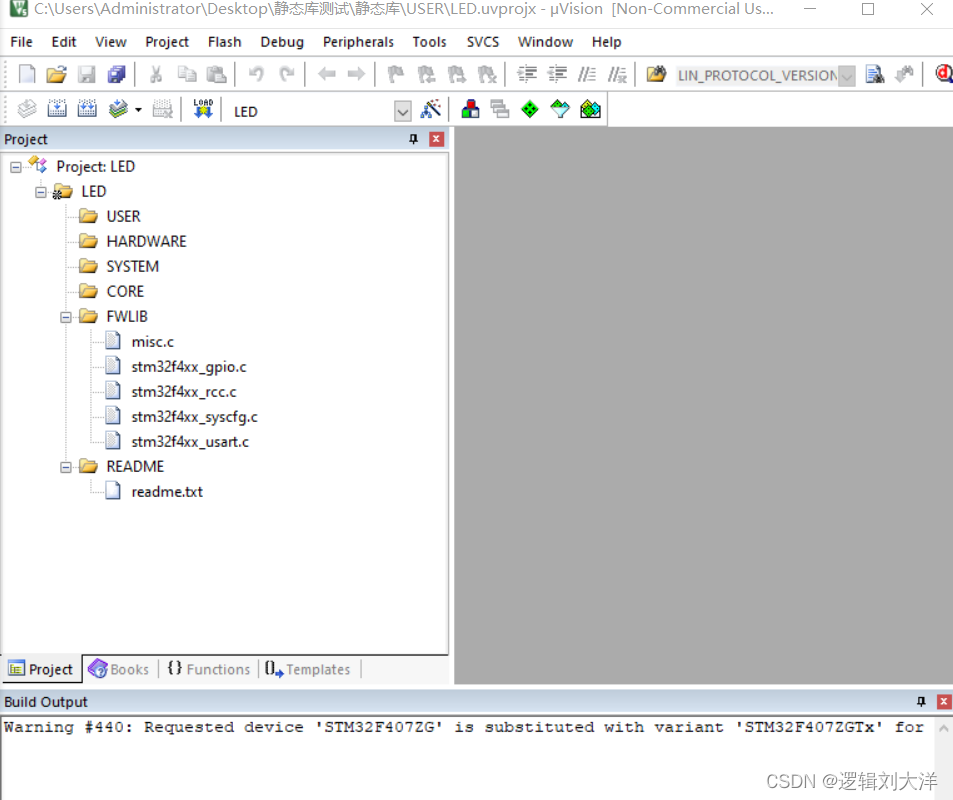The height and width of the screenshot is (800, 953).
Task: Uncomment the selection icon
Action: 617,74
